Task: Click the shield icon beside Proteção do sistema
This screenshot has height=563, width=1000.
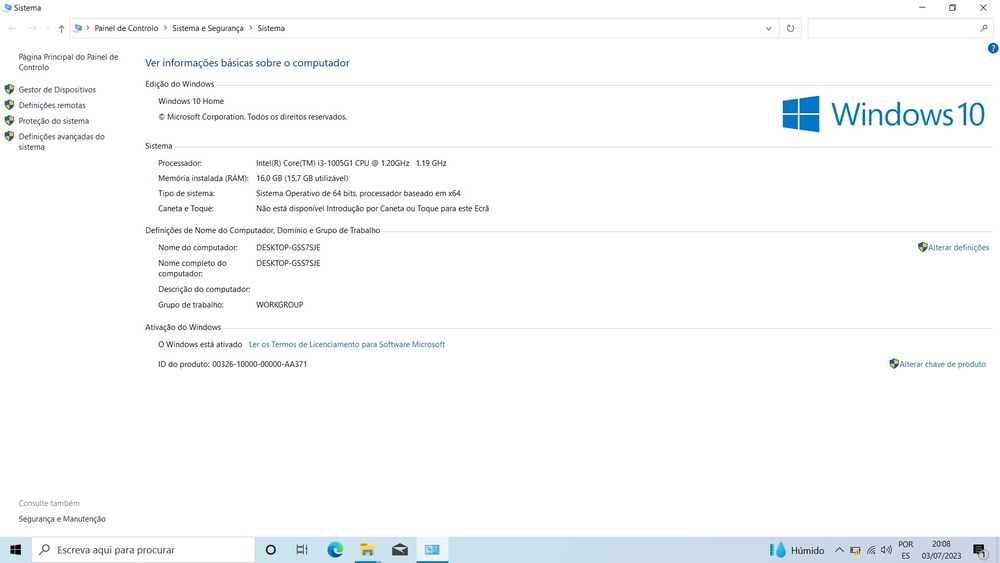Action: 9,121
